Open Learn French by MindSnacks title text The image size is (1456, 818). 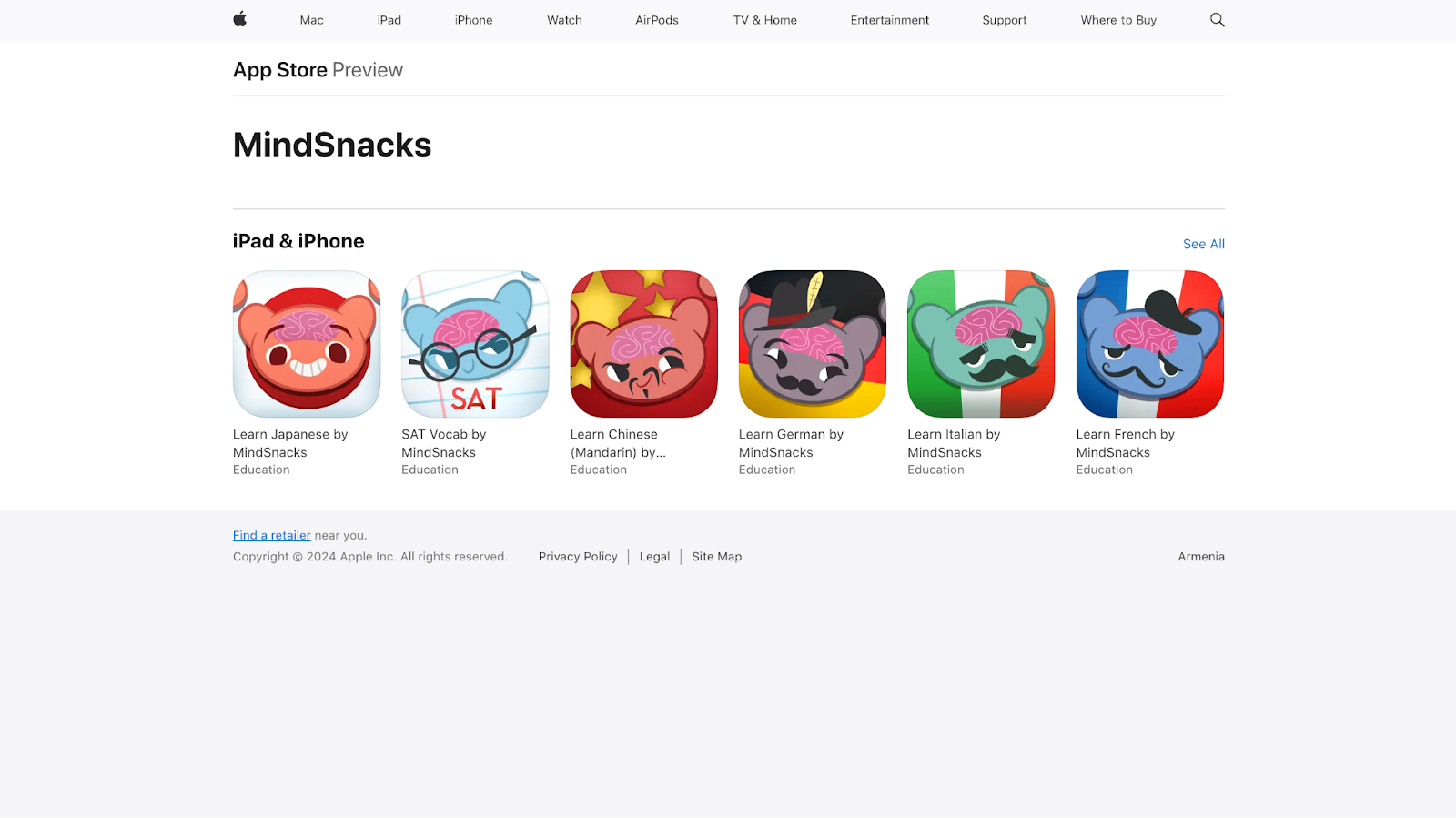[1126, 443]
